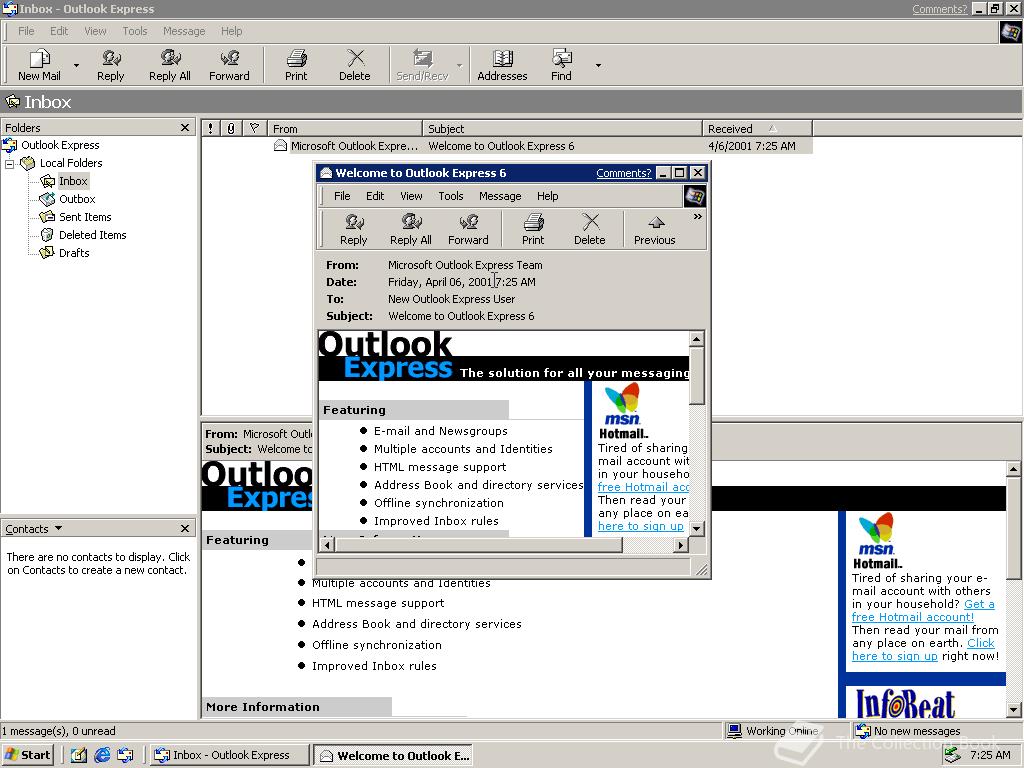
Task: Select the Deleted Items folder
Action: 92,235
